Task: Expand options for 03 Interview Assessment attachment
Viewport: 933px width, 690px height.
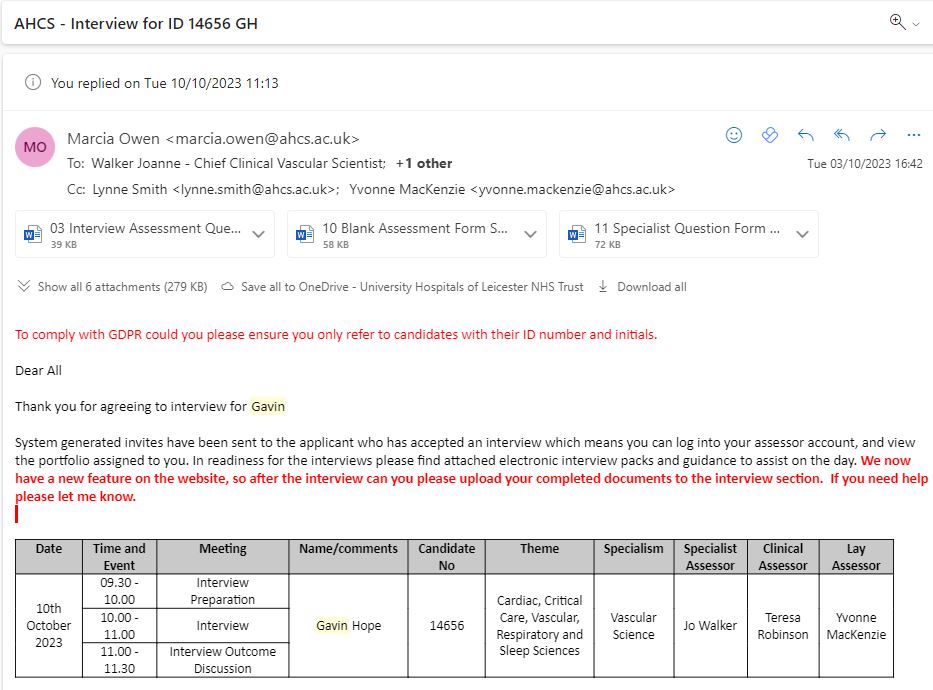Action: (258, 234)
